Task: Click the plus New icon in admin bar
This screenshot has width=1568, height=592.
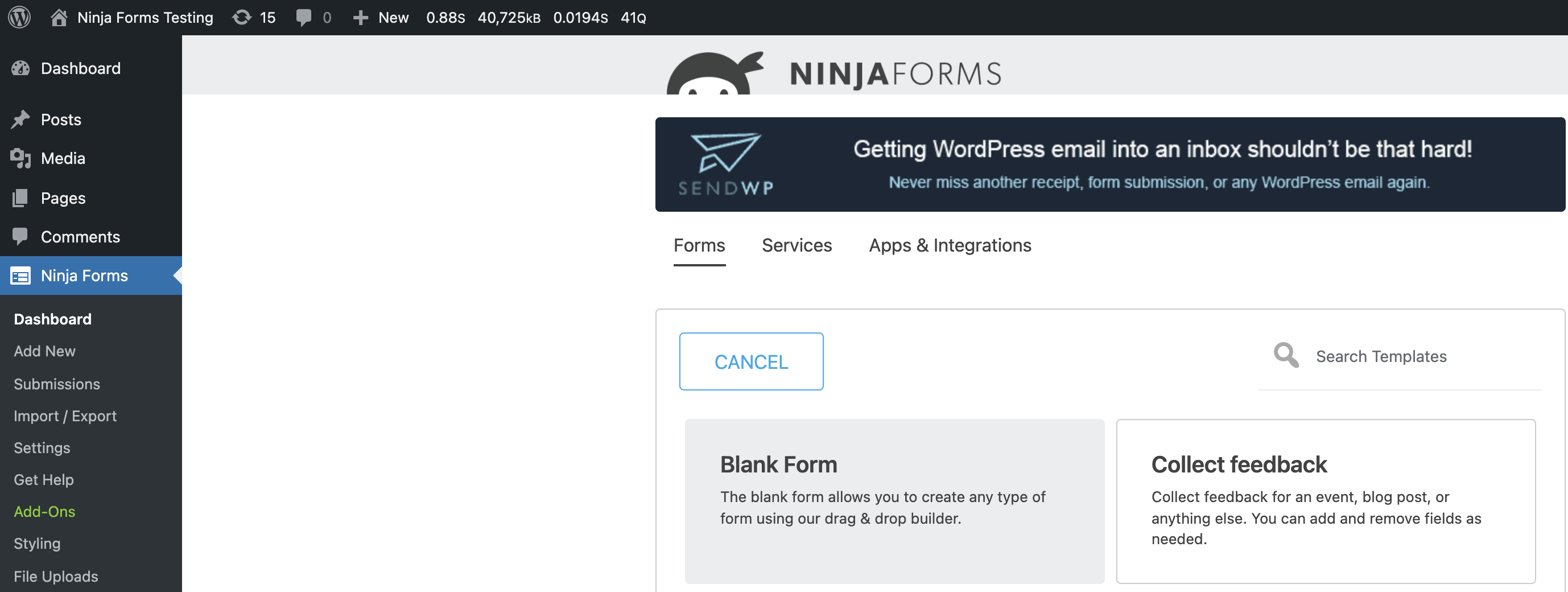Action: tap(360, 17)
